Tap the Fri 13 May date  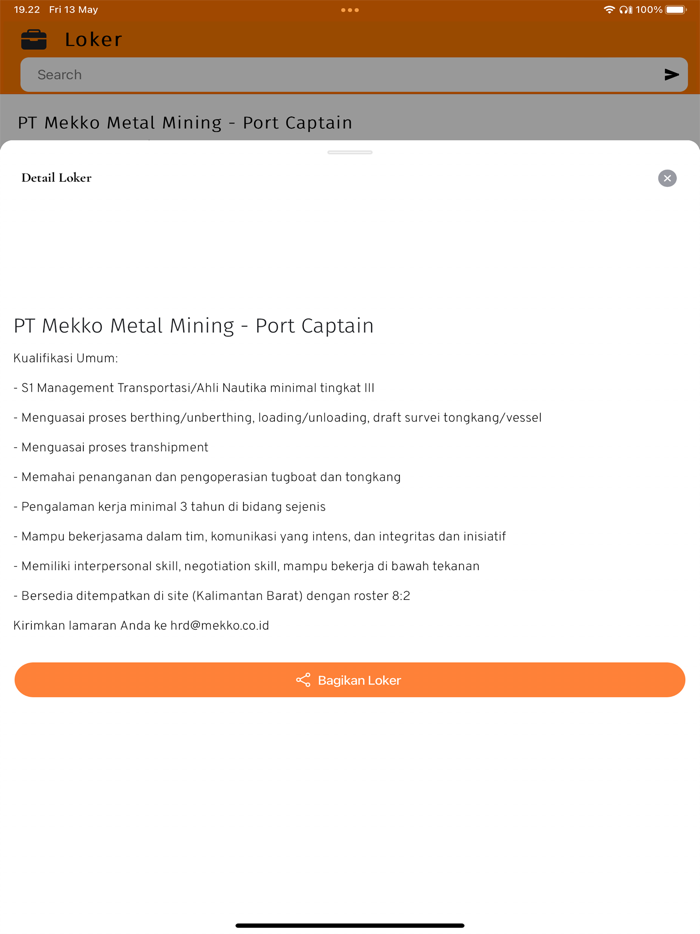pyautogui.click(x=73, y=10)
